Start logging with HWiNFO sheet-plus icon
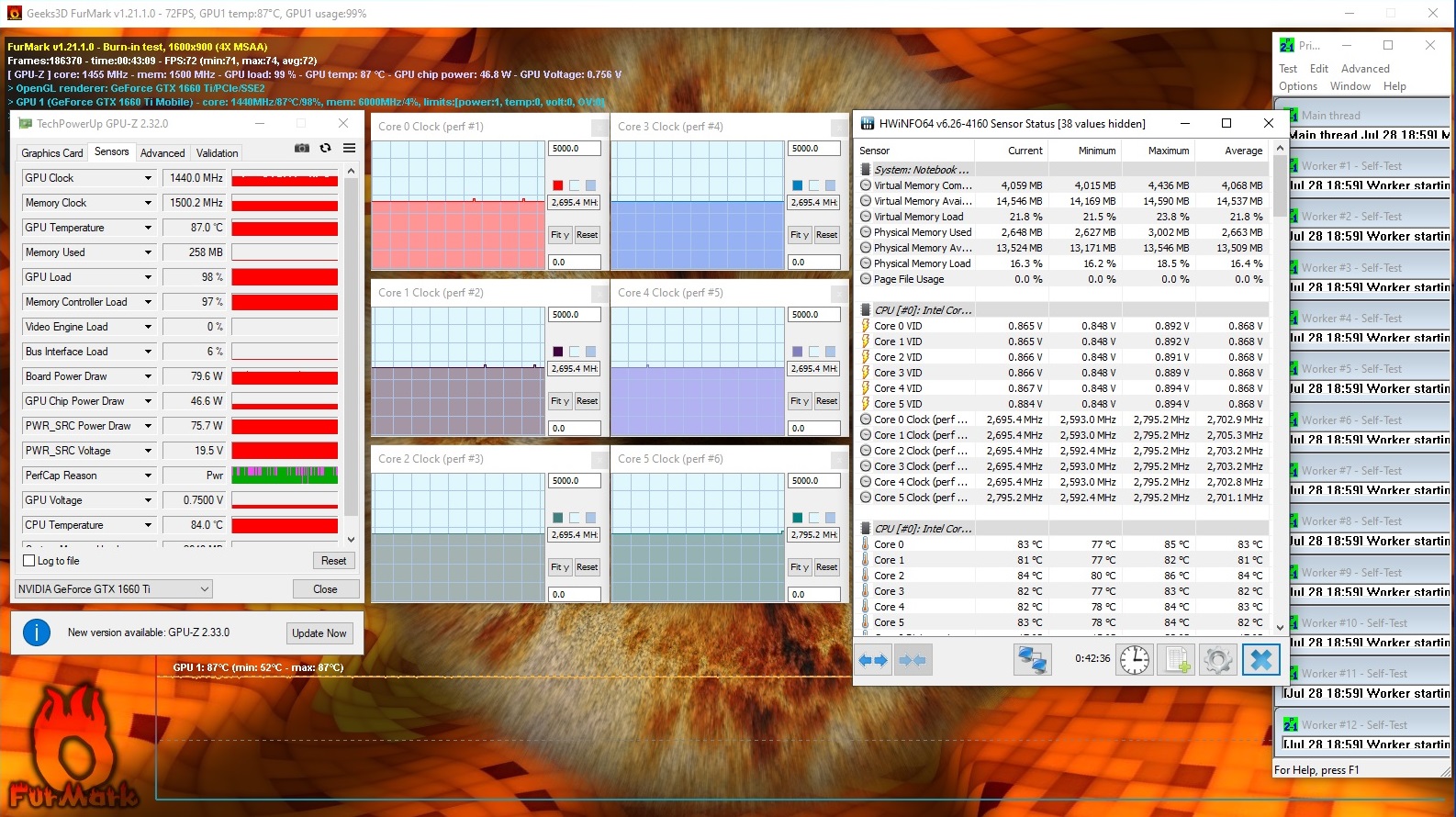1456x817 pixels. click(1177, 660)
